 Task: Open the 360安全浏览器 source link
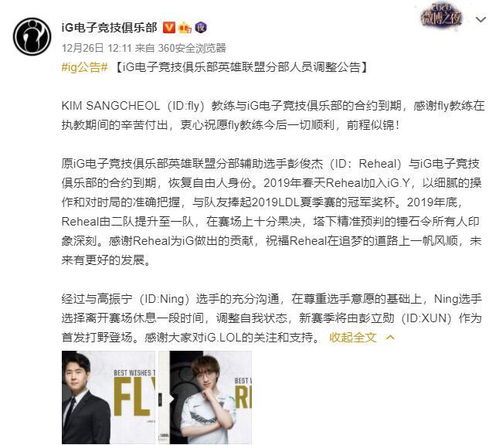pyautogui.click(x=192, y=48)
